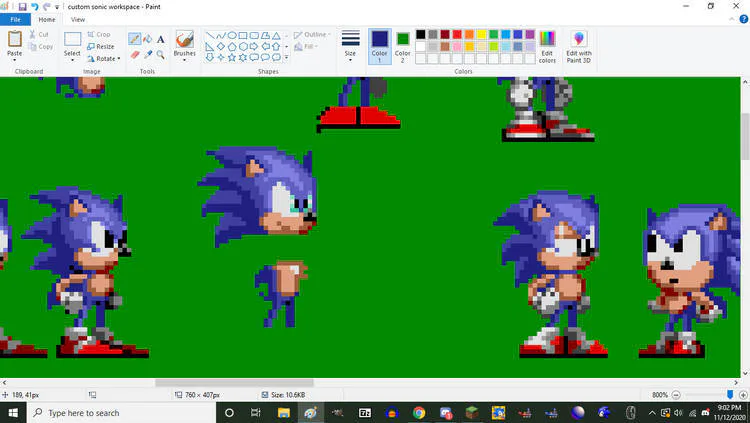Image resolution: width=750 pixels, height=423 pixels.
Task: Show hidden system tray icons
Action: 652,412
